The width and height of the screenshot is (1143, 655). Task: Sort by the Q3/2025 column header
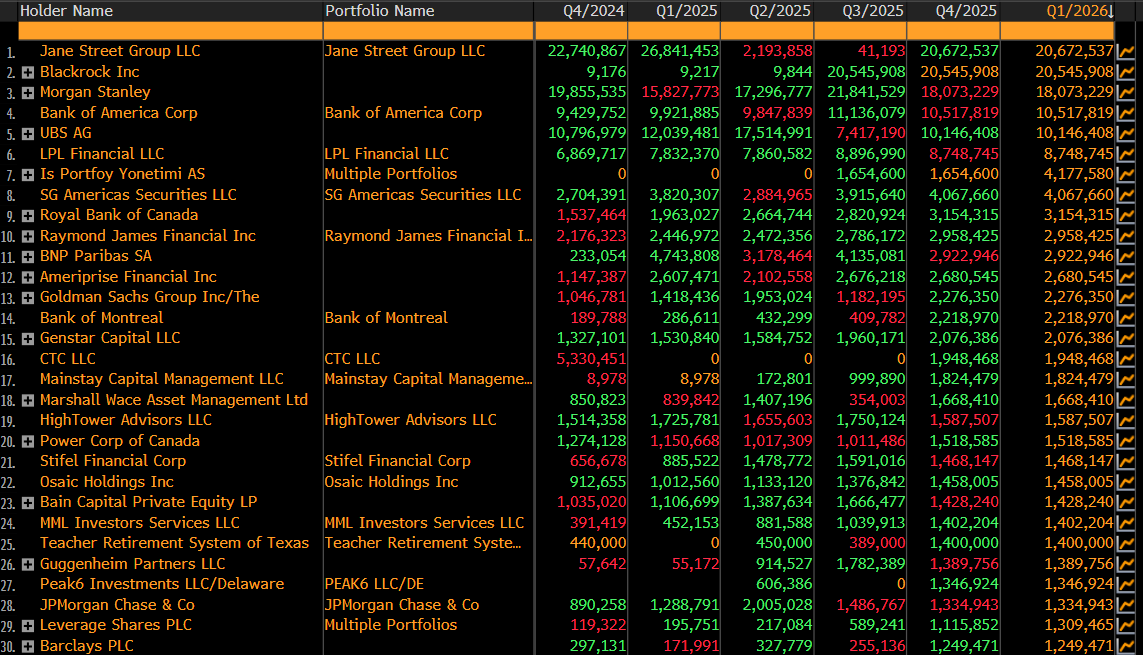[x=861, y=11]
